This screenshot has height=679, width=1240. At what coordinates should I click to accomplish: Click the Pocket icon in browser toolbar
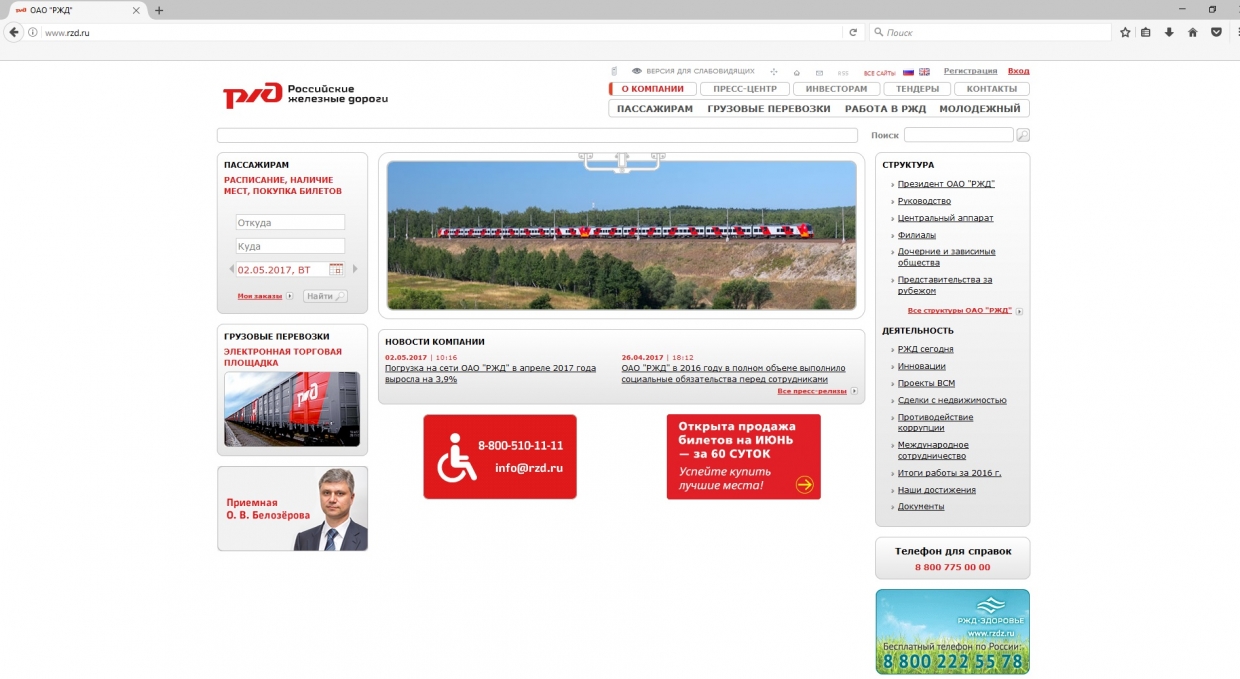1216,32
